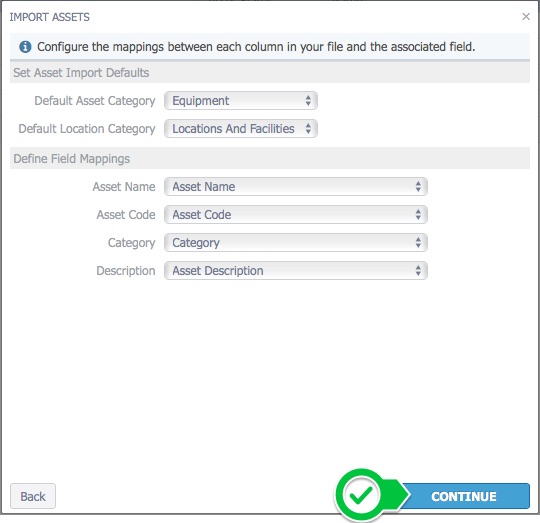Image resolution: width=540 pixels, height=523 pixels.
Task: Click the Continue button
Action: [464, 496]
